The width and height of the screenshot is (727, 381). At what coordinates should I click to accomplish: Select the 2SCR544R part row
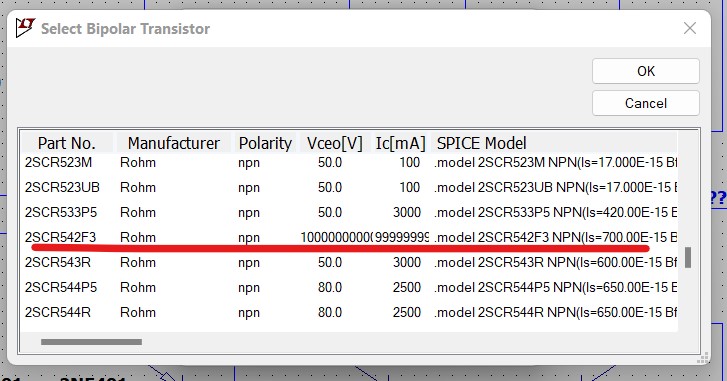pos(350,313)
